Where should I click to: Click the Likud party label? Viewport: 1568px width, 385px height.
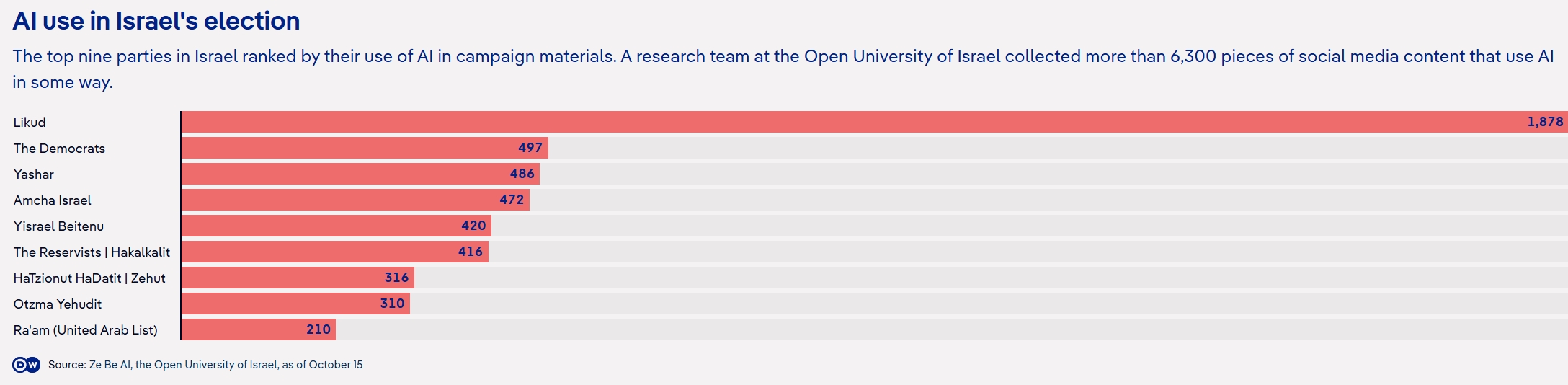30,123
